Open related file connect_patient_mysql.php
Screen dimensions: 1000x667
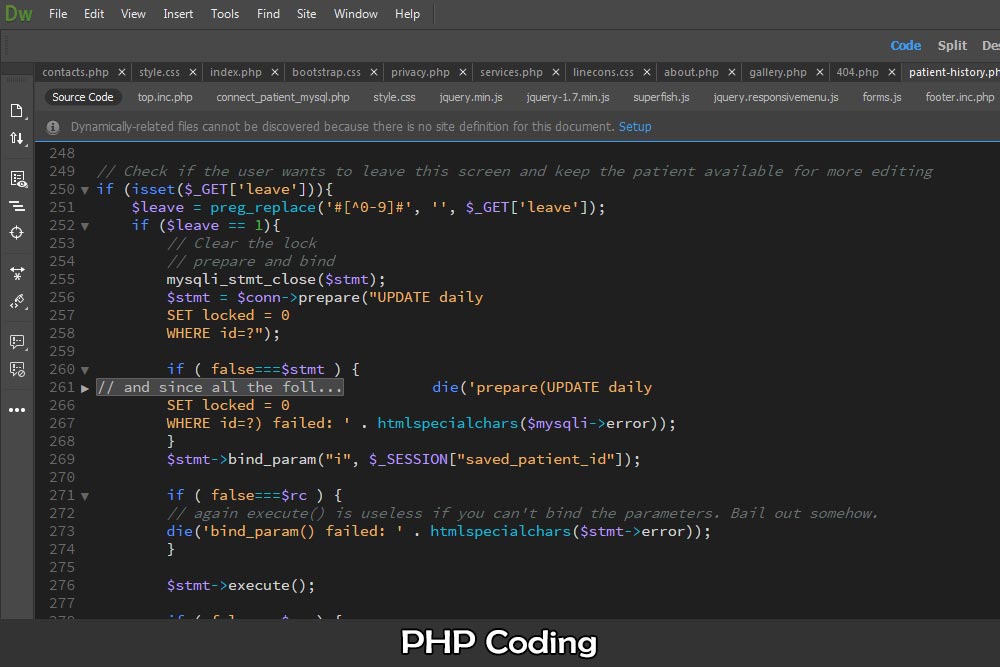[x=283, y=97]
